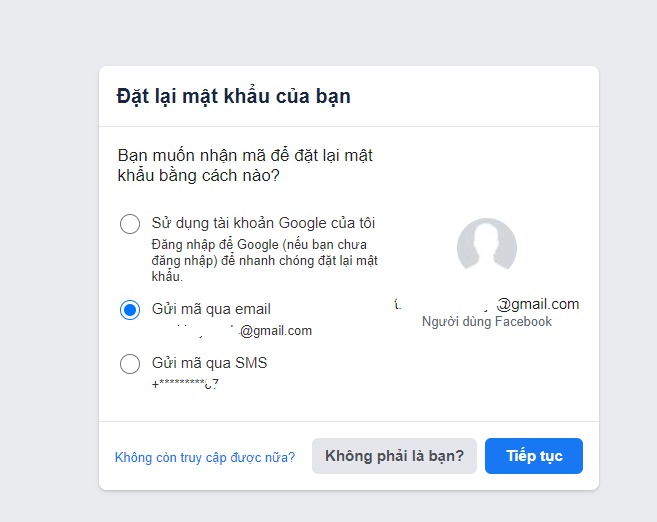Image resolution: width=657 pixels, height=522 pixels.
Task: Click masked gmail address under email option
Action: [235, 331]
